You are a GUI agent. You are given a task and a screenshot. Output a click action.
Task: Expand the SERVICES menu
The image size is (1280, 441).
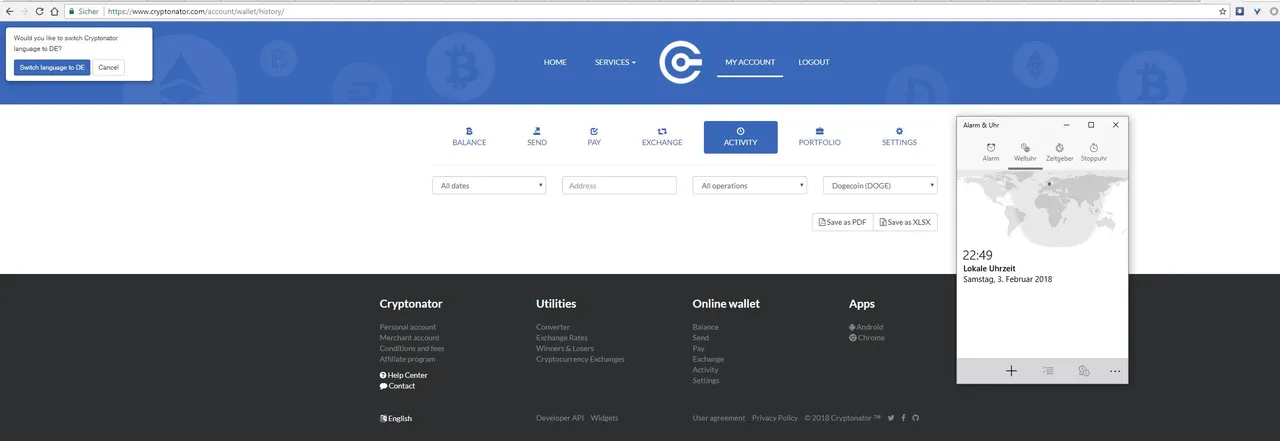(x=615, y=62)
